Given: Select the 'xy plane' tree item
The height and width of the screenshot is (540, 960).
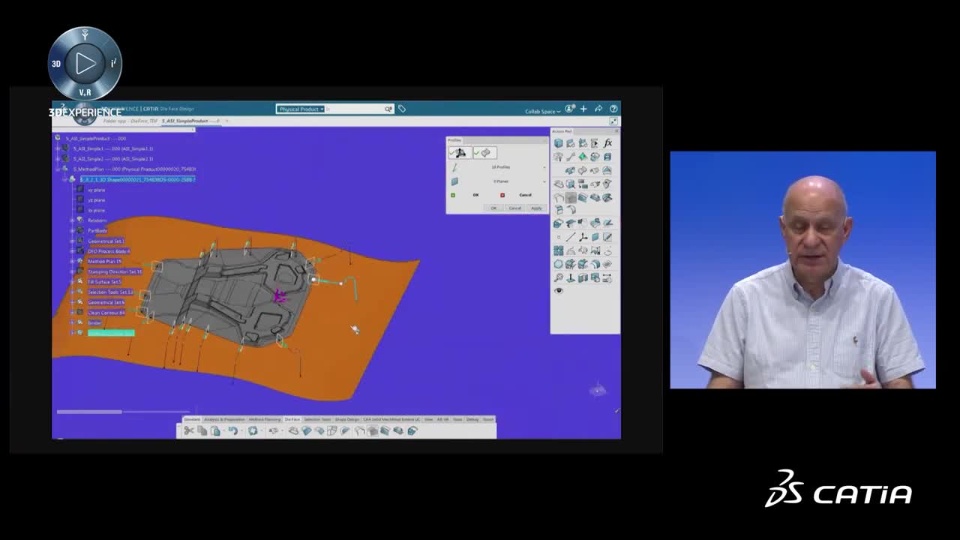Looking at the screenshot, I should click(x=96, y=190).
